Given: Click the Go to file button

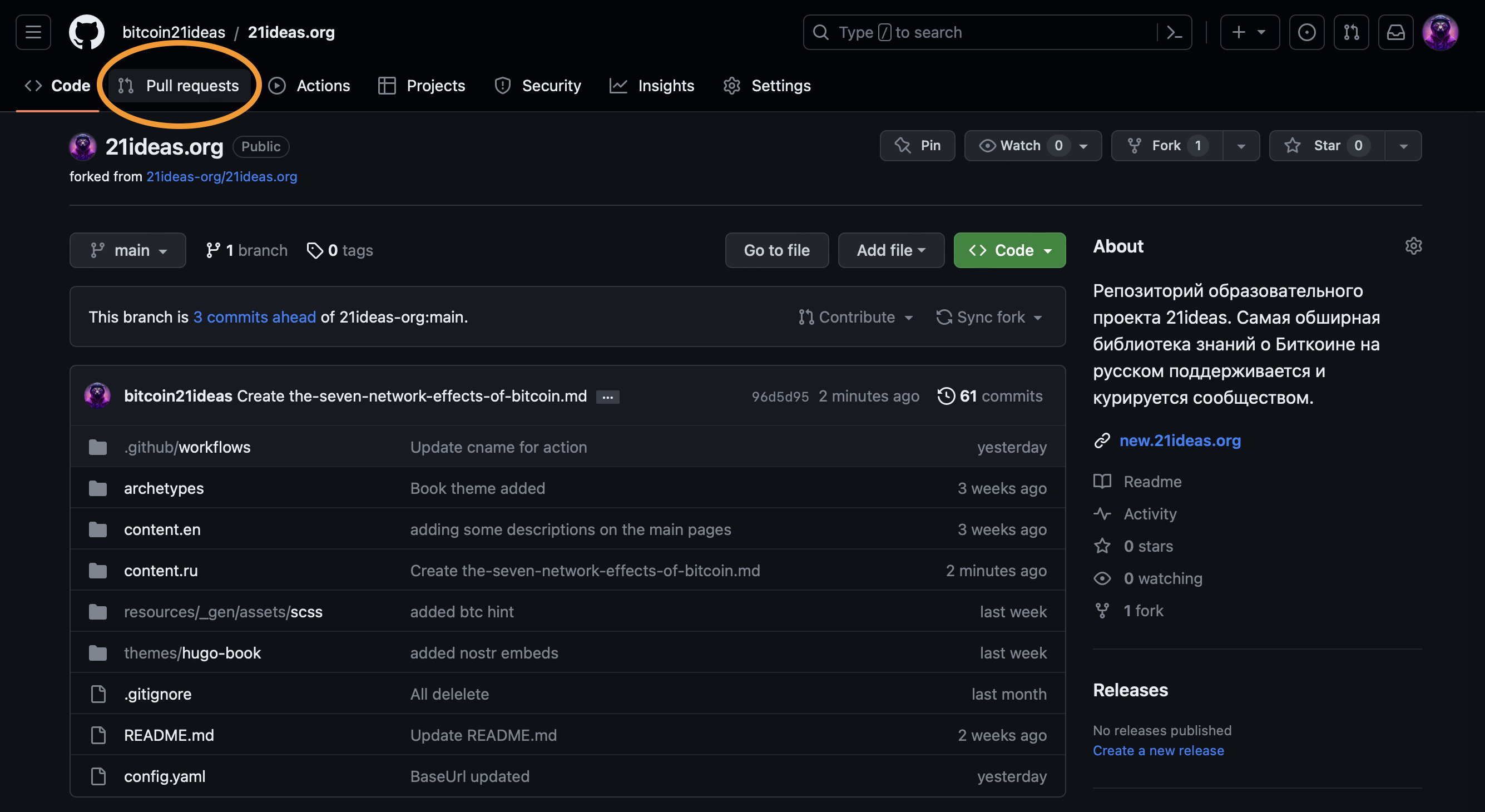Looking at the screenshot, I should point(776,250).
